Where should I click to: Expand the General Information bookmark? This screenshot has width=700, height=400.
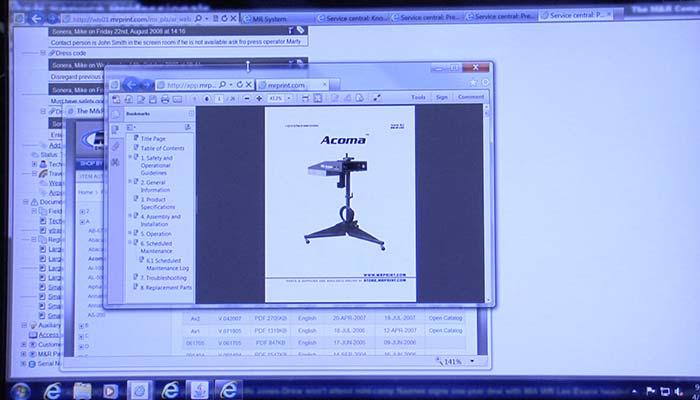[x=131, y=184]
